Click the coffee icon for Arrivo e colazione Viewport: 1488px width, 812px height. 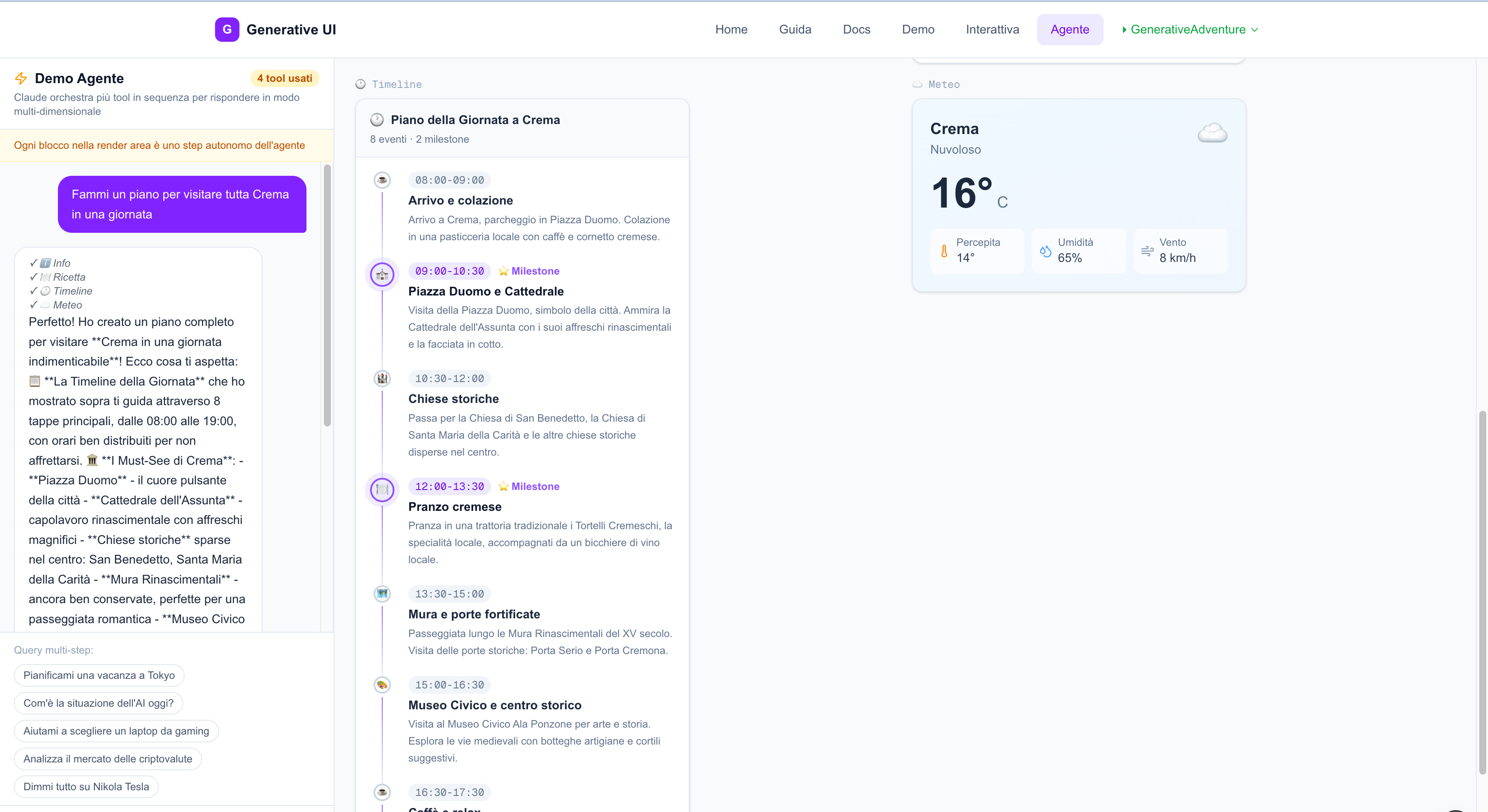click(382, 180)
